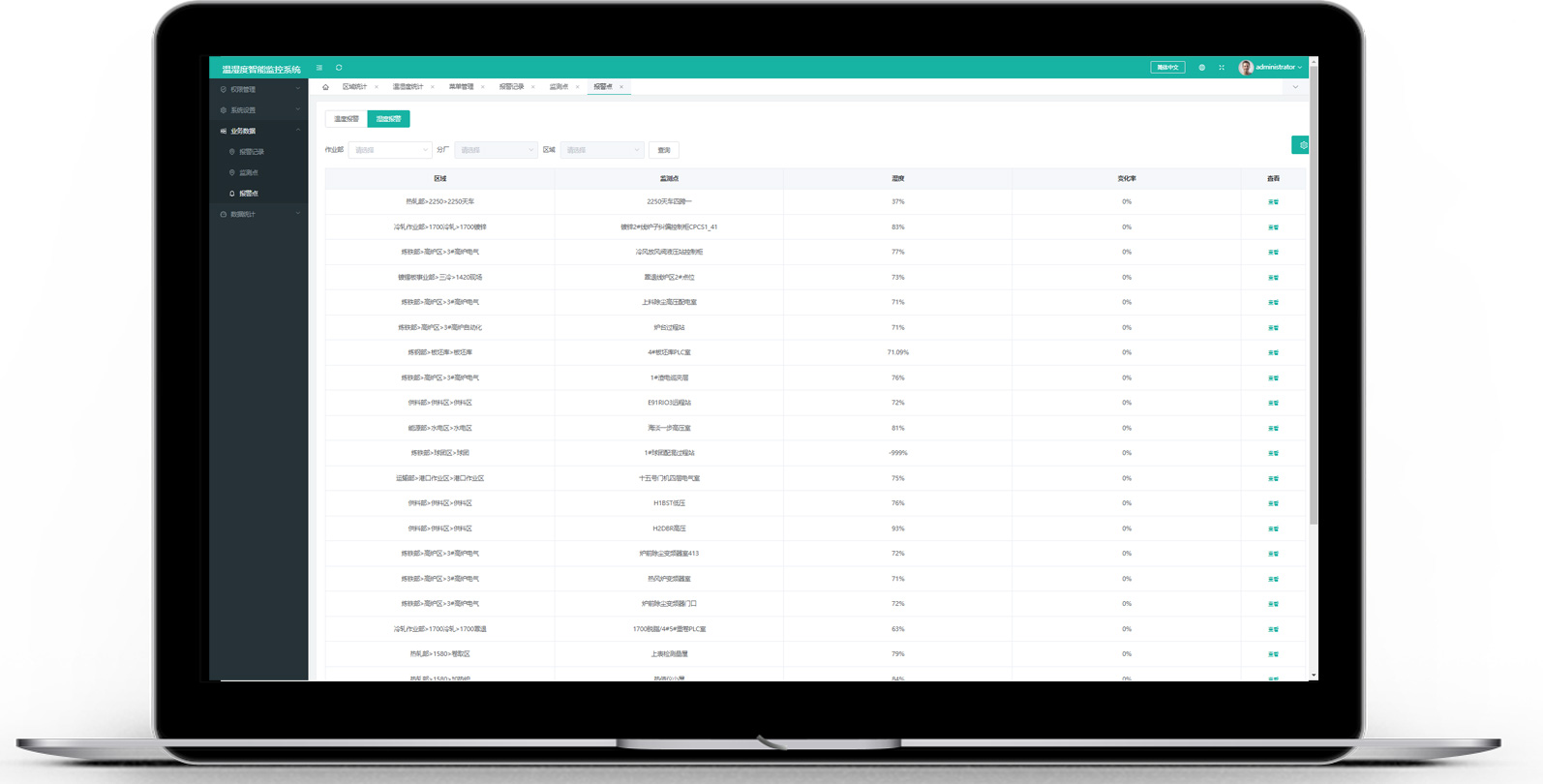Switch to the 温湿度统计 tab

pos(408,87)
